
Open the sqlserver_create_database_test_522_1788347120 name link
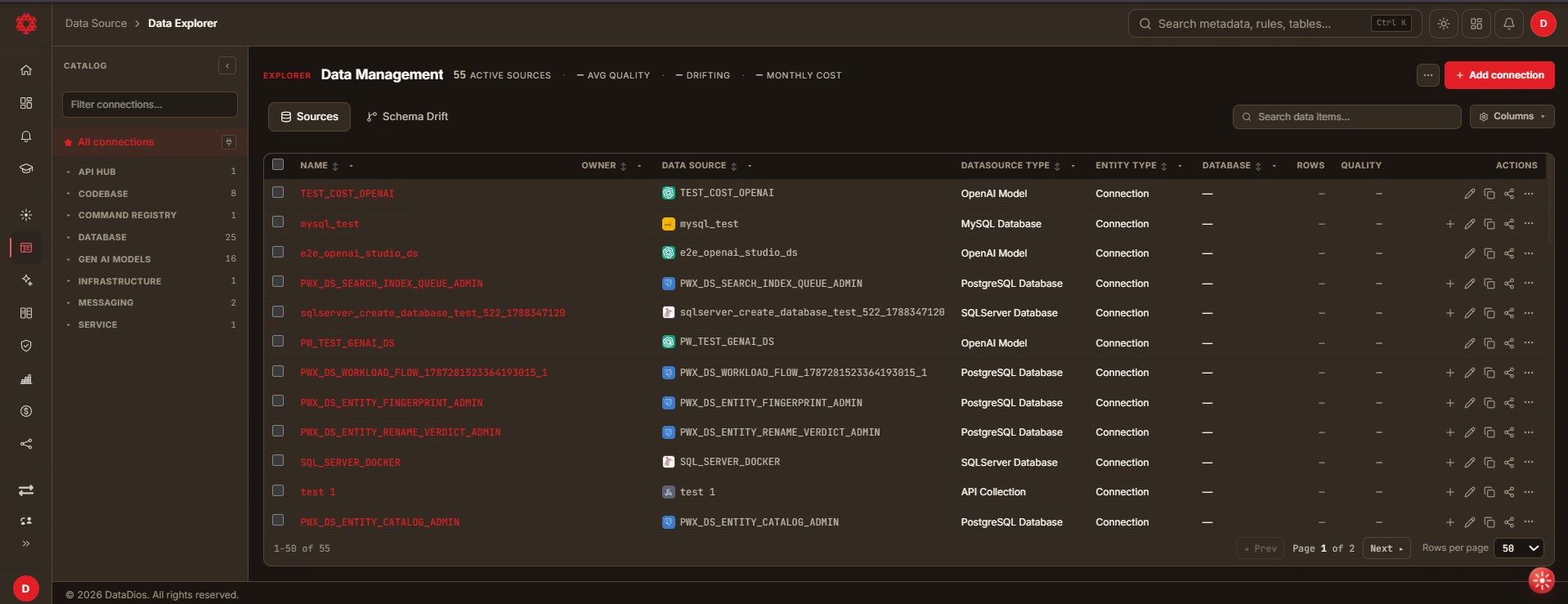click(432, 313)
